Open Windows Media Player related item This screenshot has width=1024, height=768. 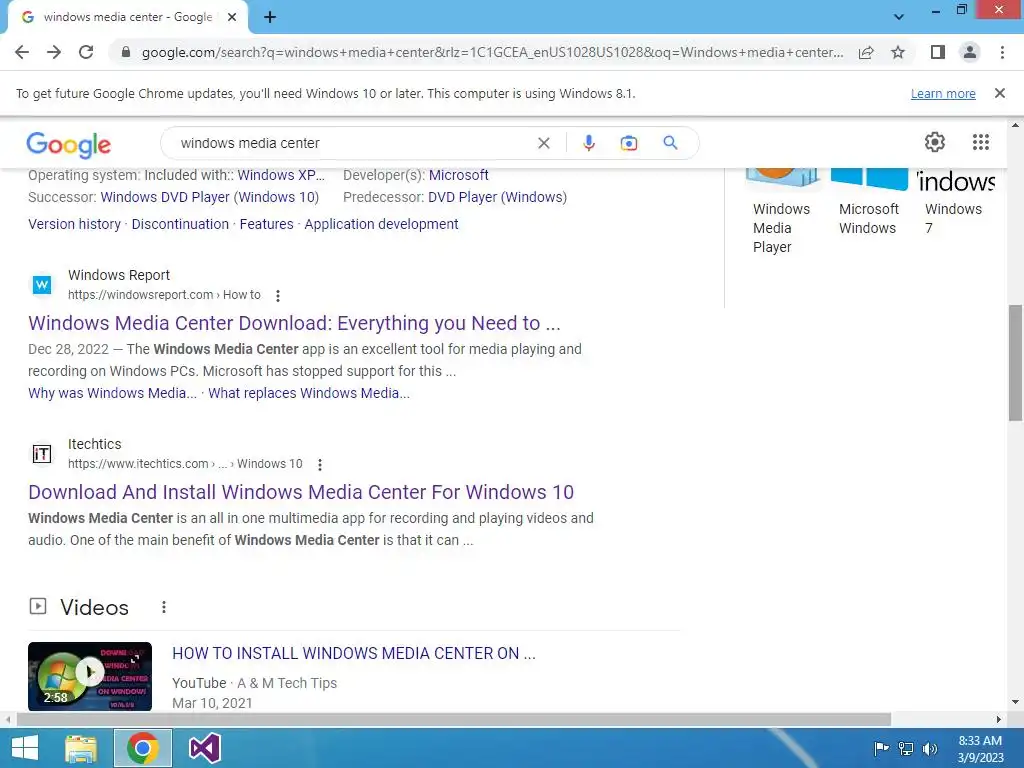pos(782,210)
